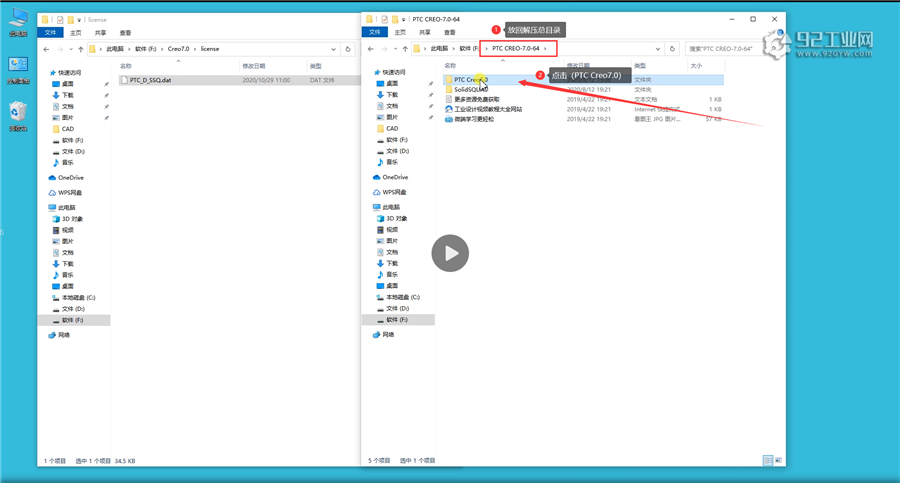Maximize the PTC CREO-7.0-64 window
Viewport: 900px width, 483px height.
click(753, 19)
